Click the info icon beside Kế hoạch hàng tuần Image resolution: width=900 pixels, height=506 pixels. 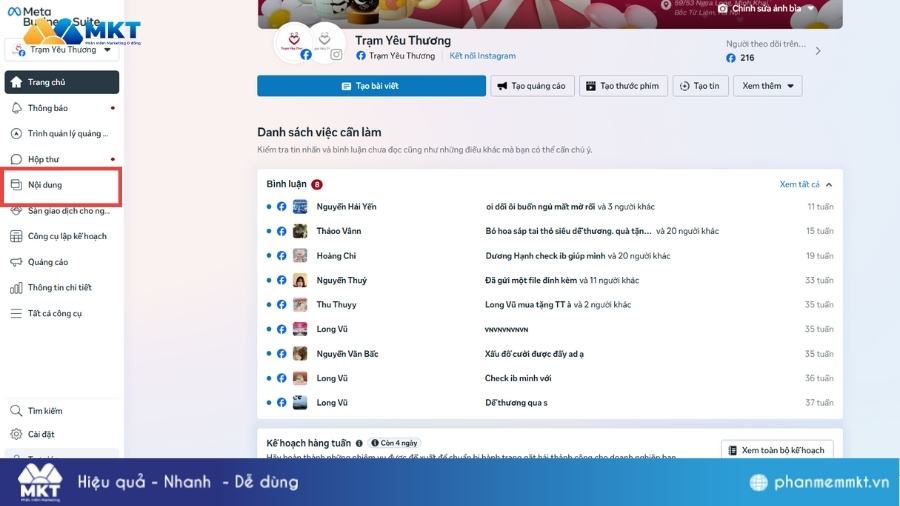point(359,443)
